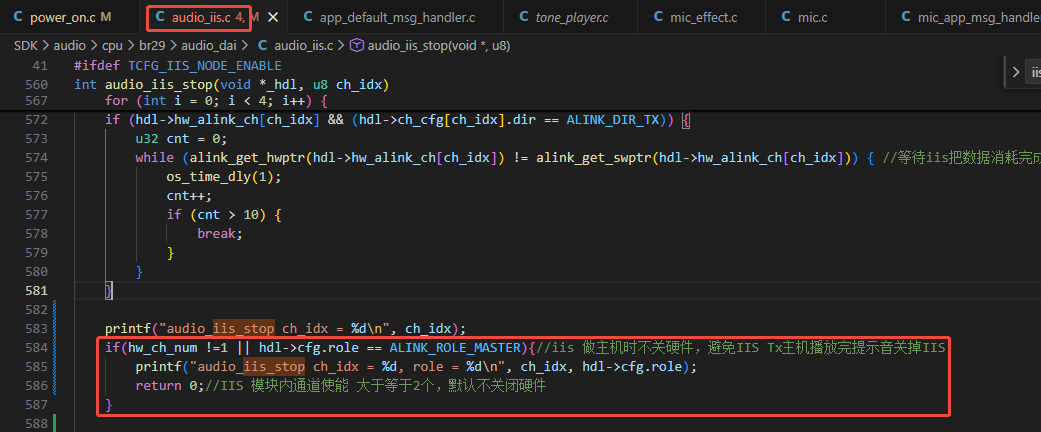Switch to the mic_effect.c tab
Viewport: 1041px width, 432px height.
(704, 18)
